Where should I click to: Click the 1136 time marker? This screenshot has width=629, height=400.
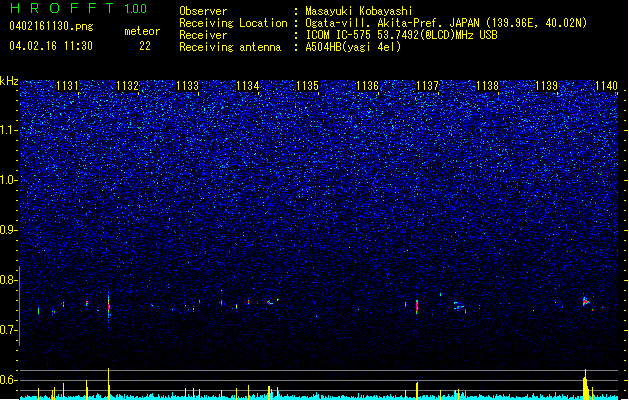[x=367, y=86]
